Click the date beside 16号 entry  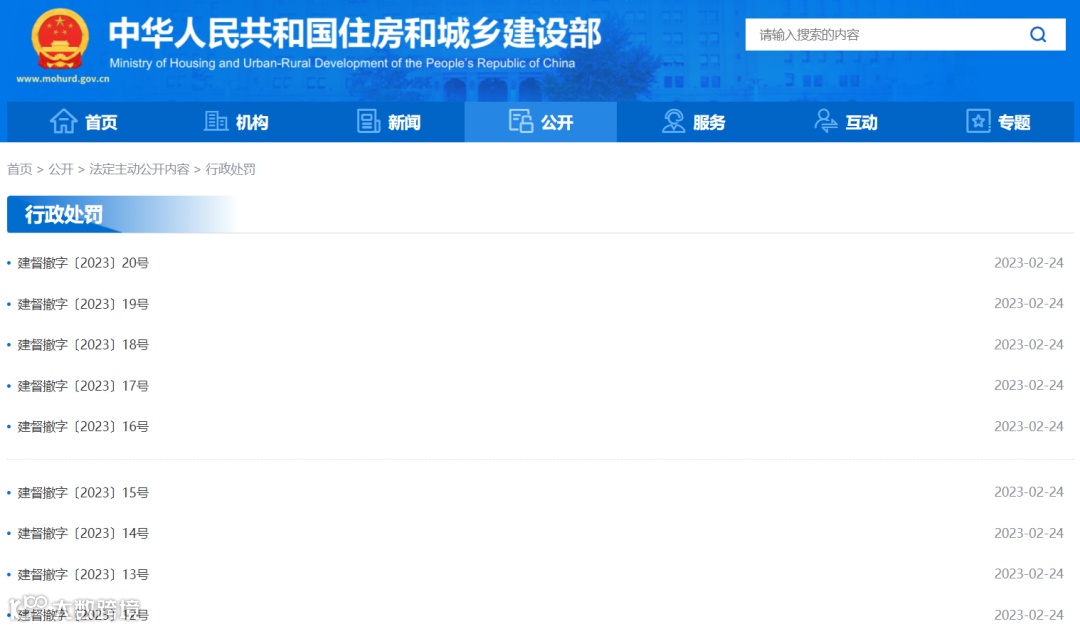[1028, 426]
